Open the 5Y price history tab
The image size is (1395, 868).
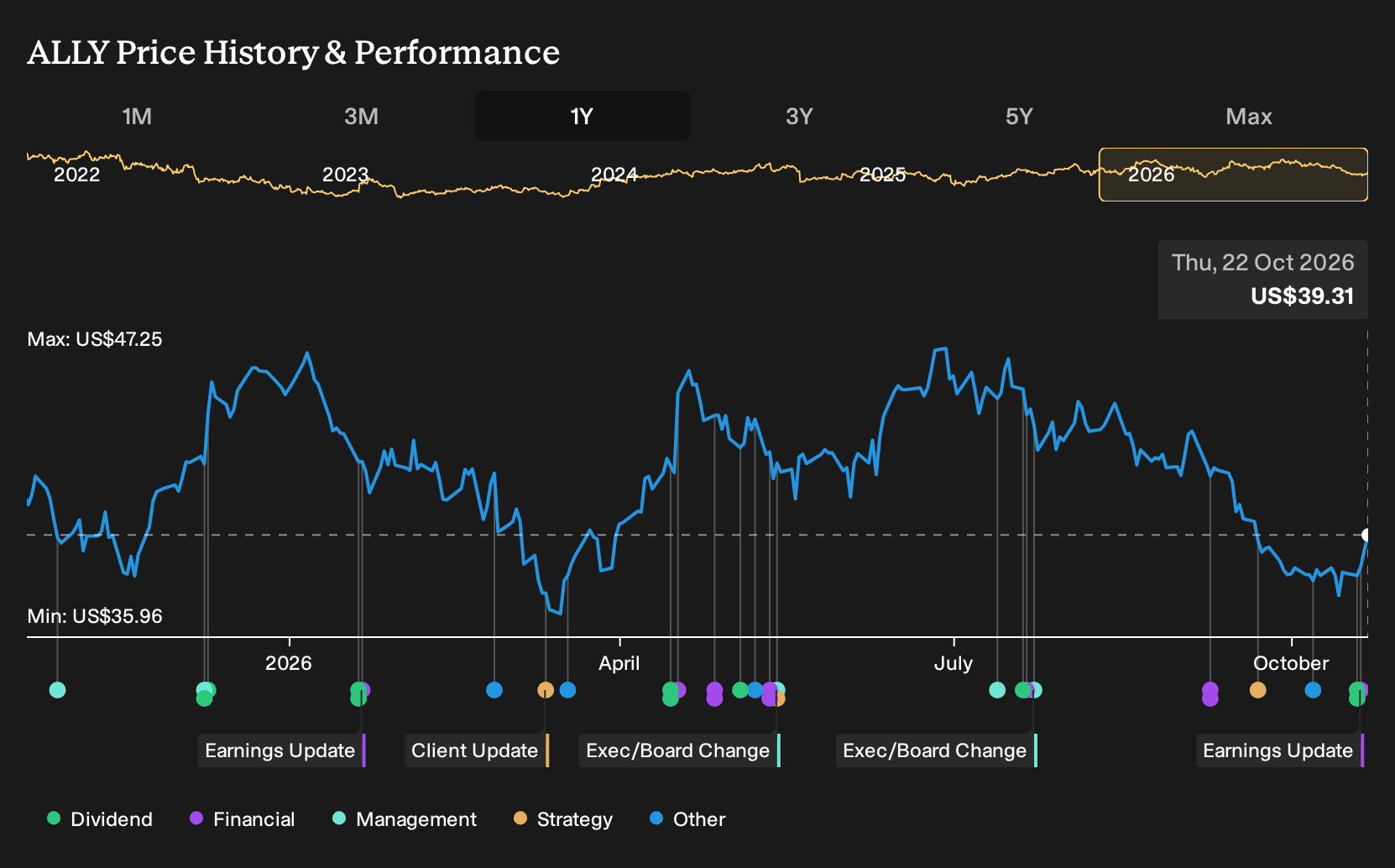[1019, 116]
